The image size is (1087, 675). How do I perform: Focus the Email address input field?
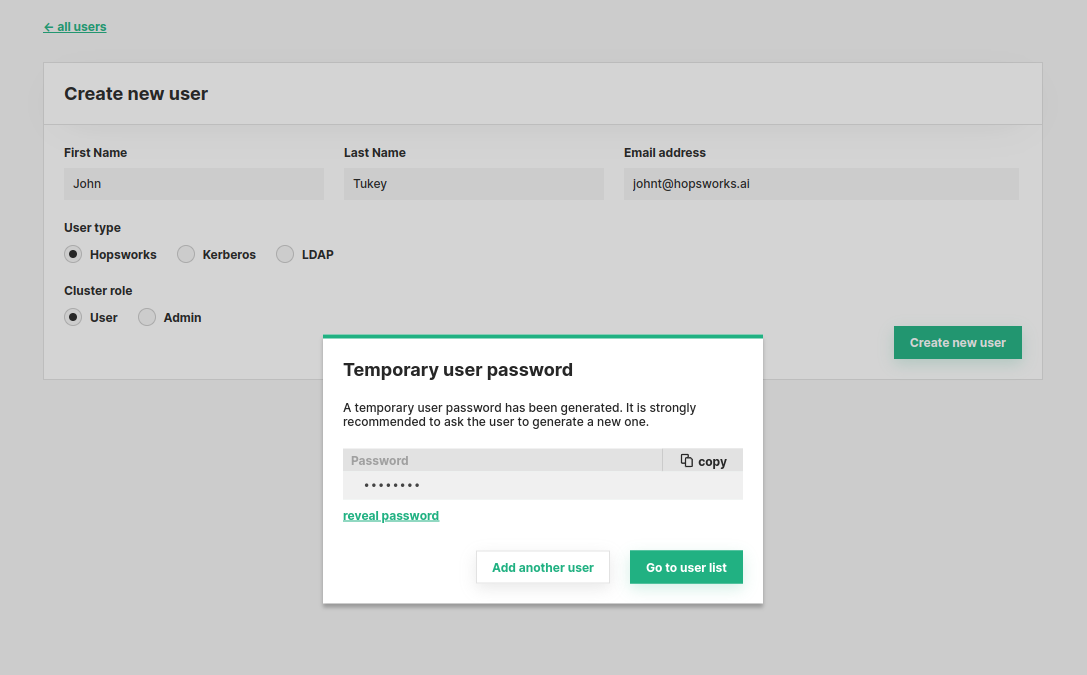(x=821, y=184)
